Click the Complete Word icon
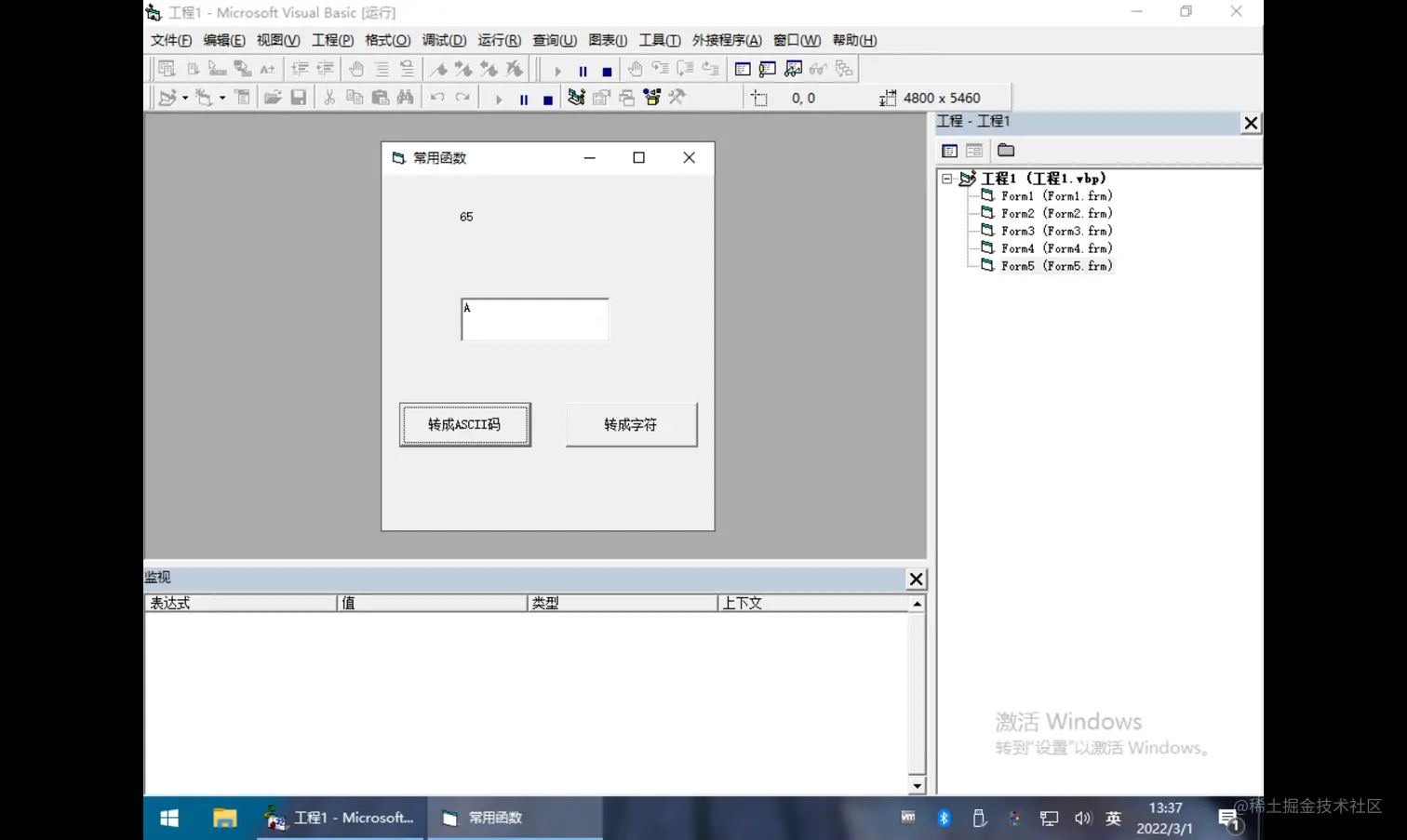1407x840 pixels. coord(267,69)
